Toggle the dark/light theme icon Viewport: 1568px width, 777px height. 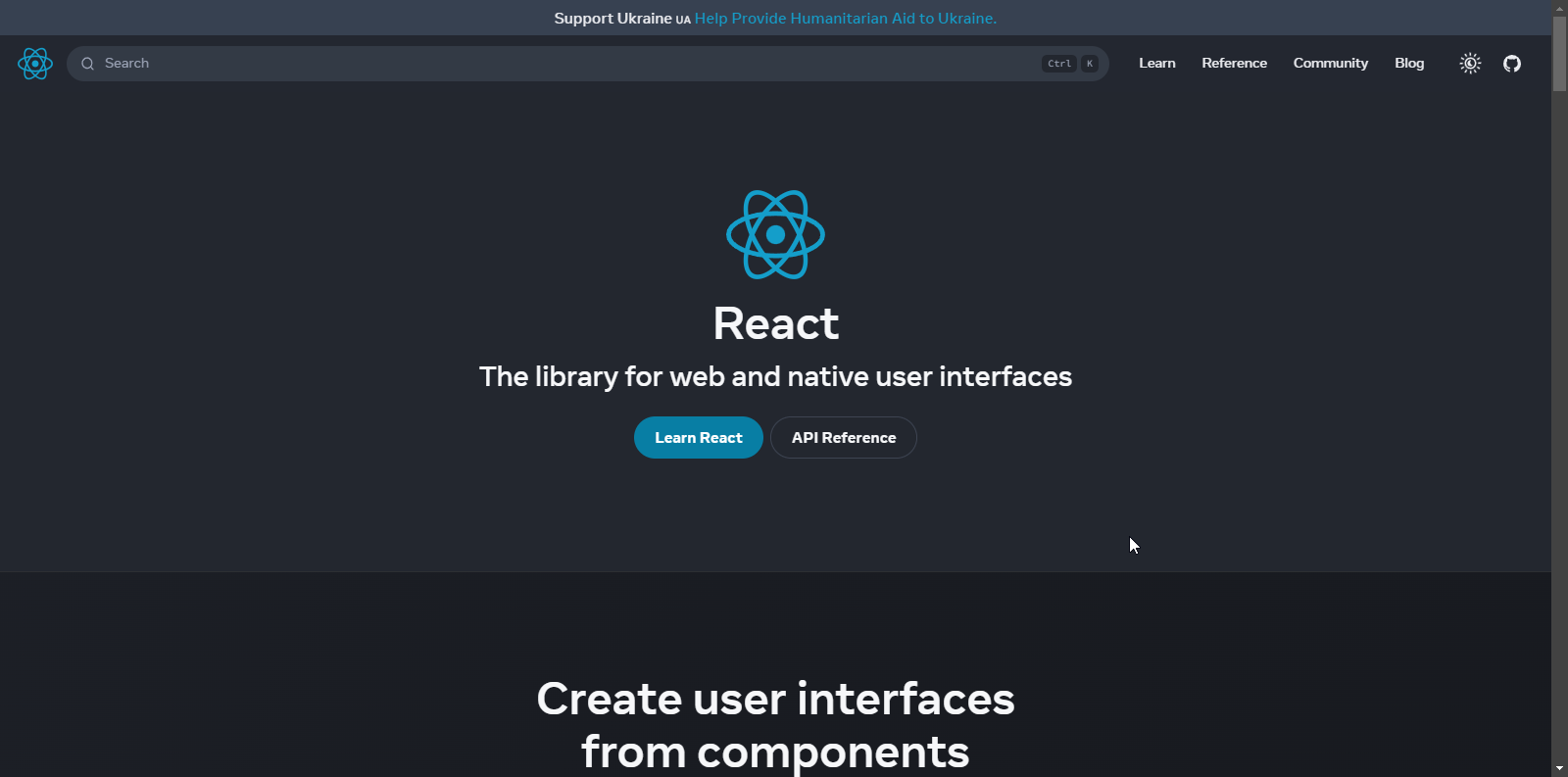[1470, 64]
